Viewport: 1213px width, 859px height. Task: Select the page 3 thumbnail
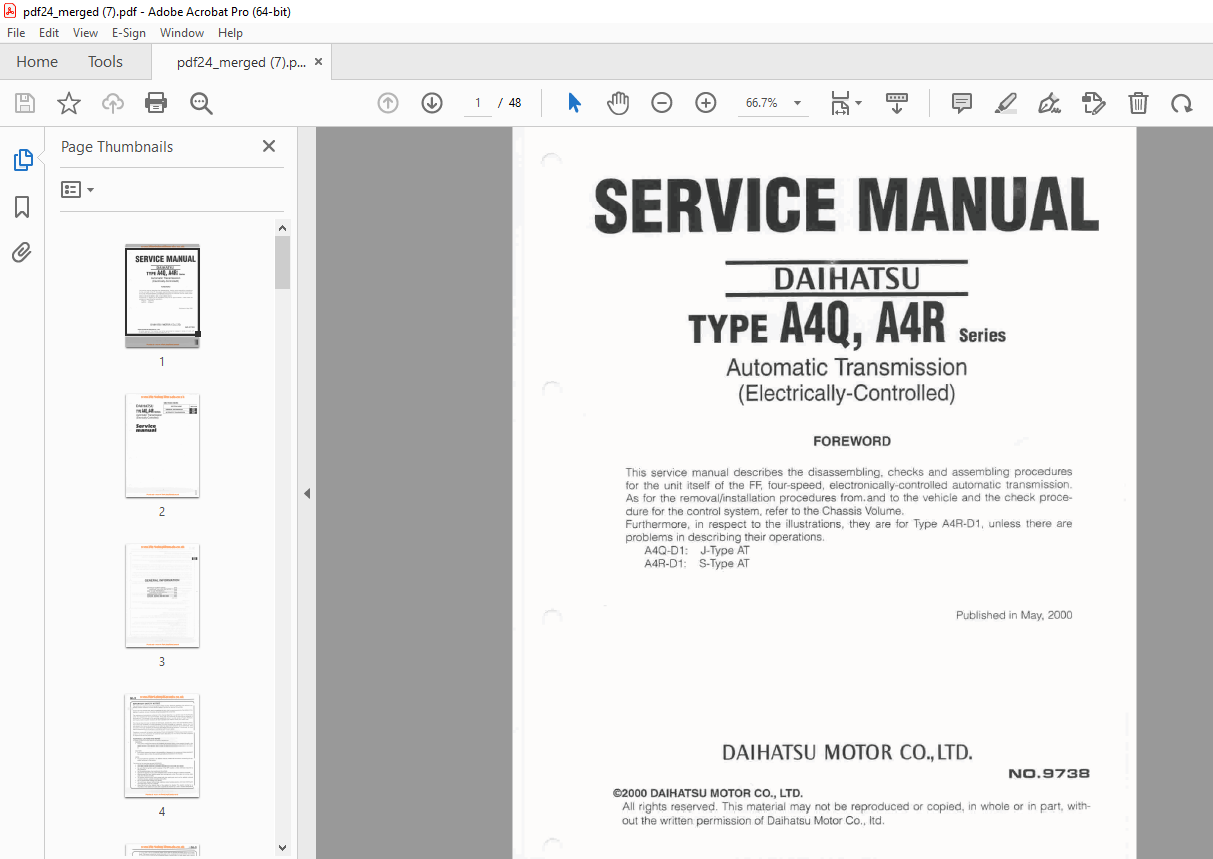162,596
